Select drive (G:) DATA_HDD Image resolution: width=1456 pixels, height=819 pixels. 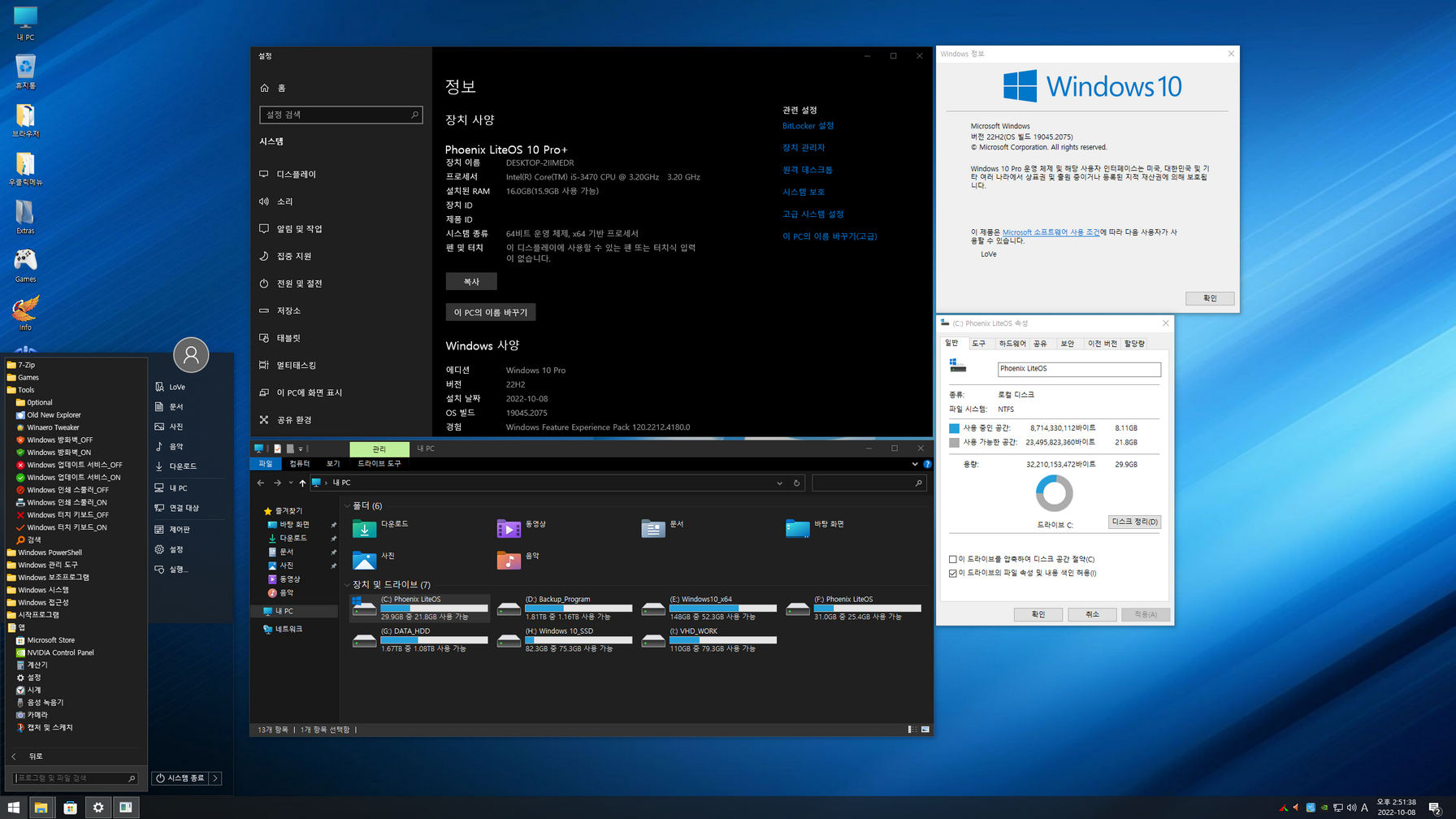pyautogui.click(x=420, y=639)
